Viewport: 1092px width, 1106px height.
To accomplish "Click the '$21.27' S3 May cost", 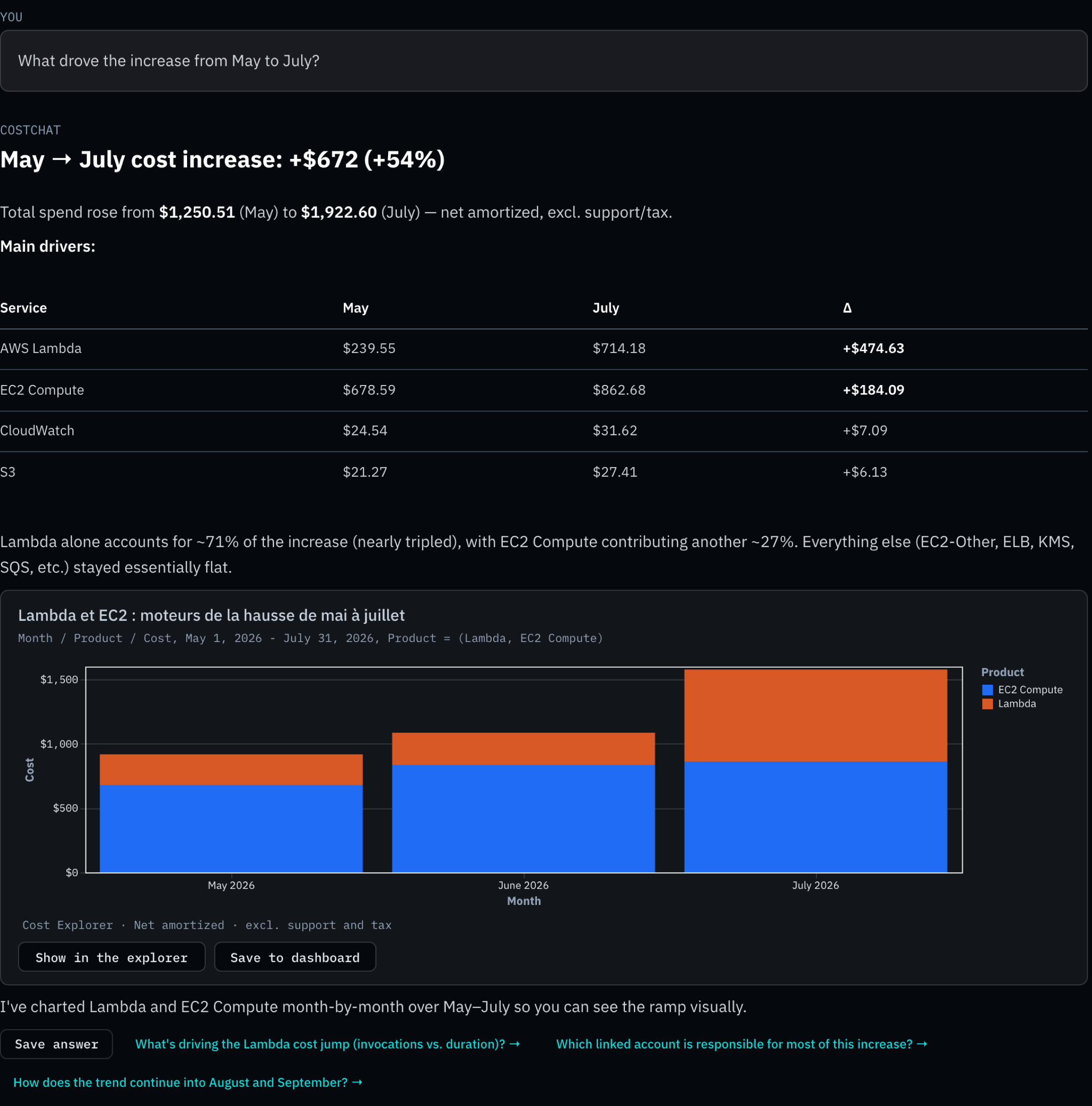I will click(x=365, y=472).
